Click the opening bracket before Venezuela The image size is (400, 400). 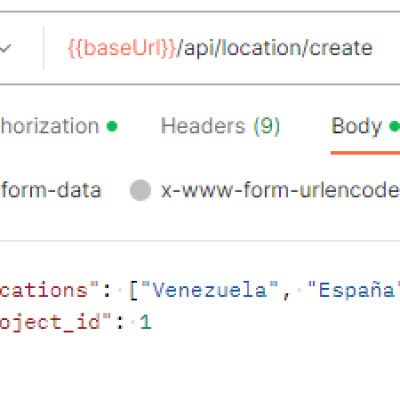[x=133, y=290]
